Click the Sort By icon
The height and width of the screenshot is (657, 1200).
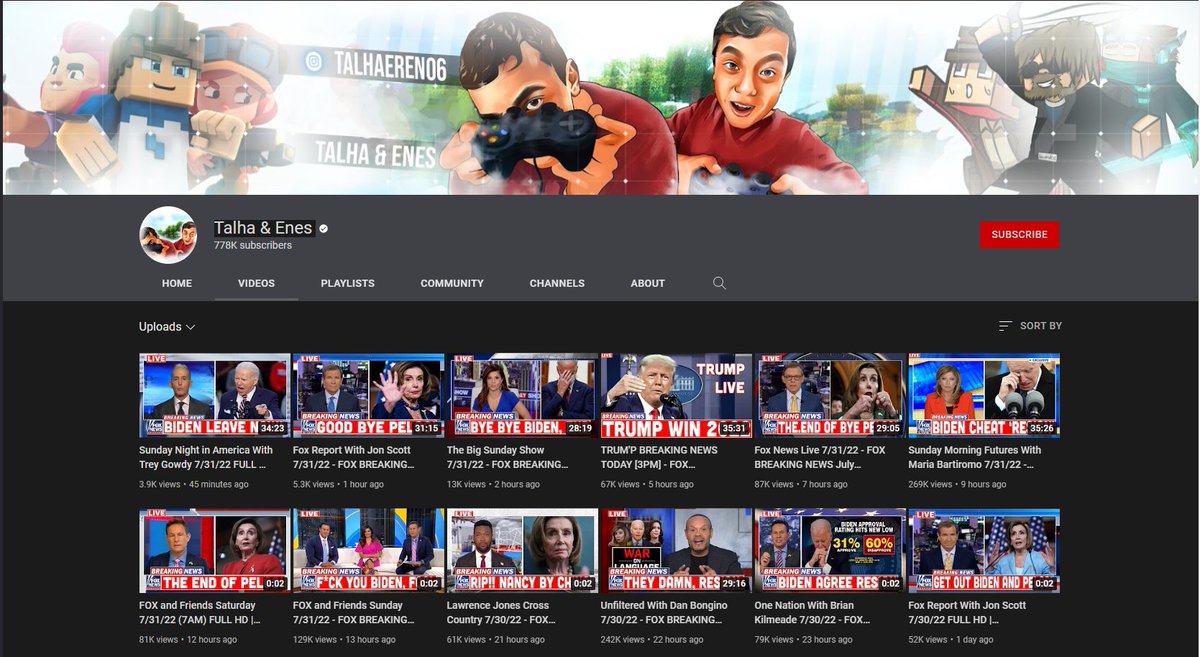tap(1005, 326)
